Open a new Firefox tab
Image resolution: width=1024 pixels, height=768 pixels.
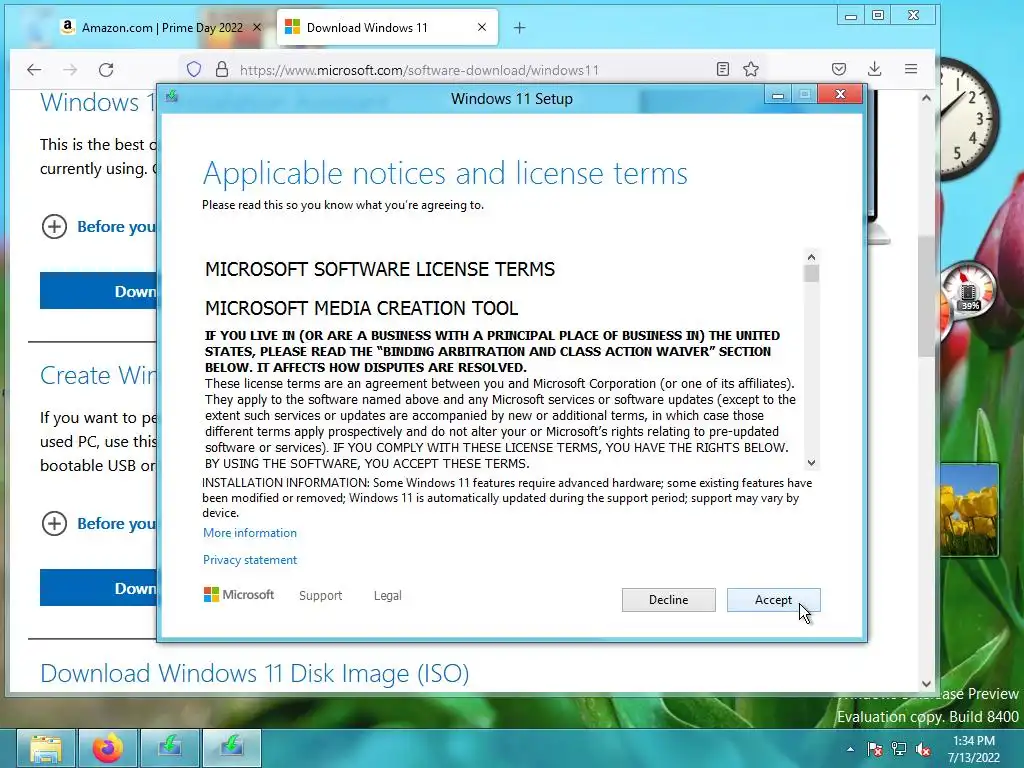(519, 28)
